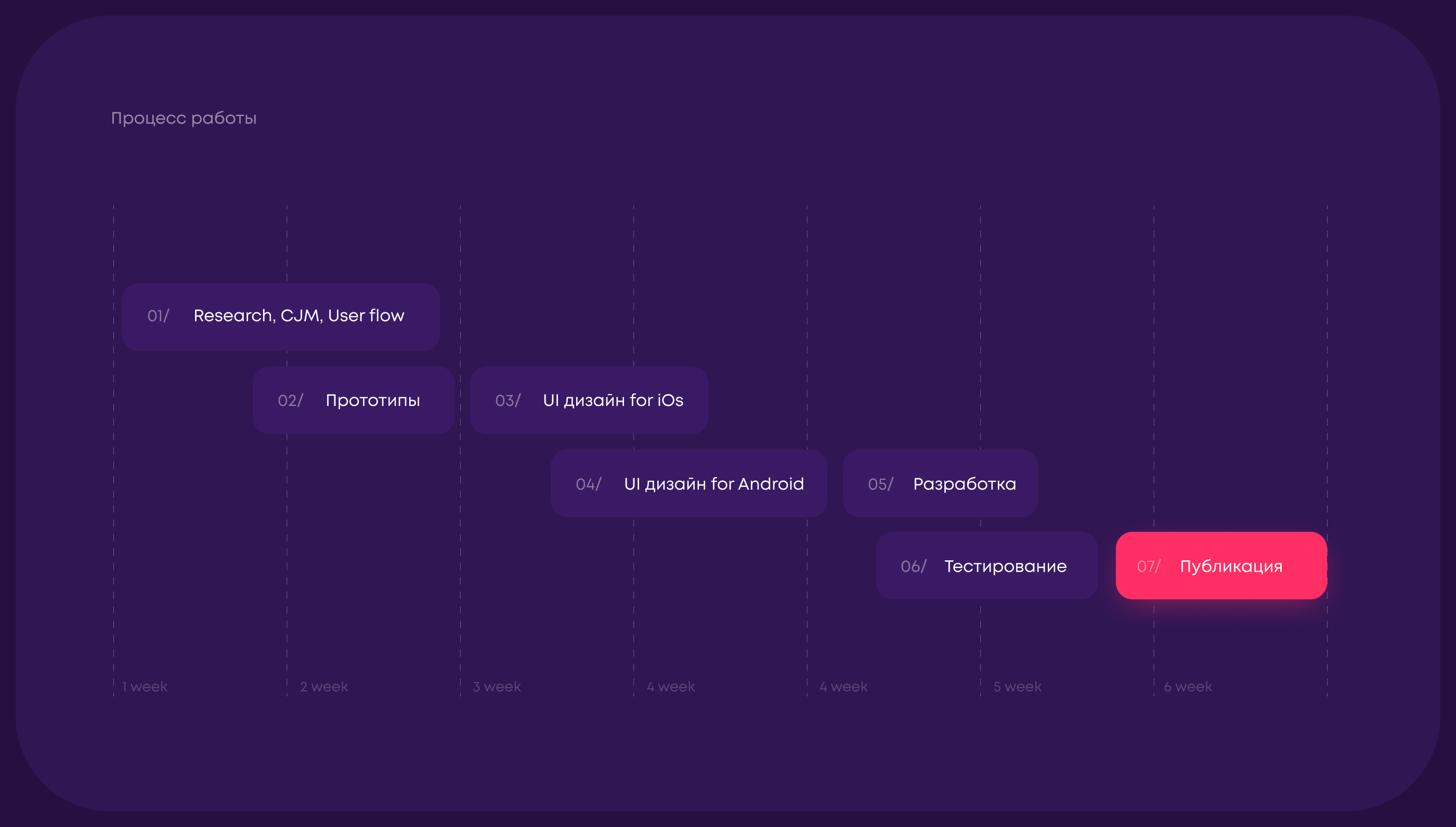Select the 1 week timeline label
The height and width of the screenshot is (827, 1456).
pyautogui.click(x=145, y=687)
